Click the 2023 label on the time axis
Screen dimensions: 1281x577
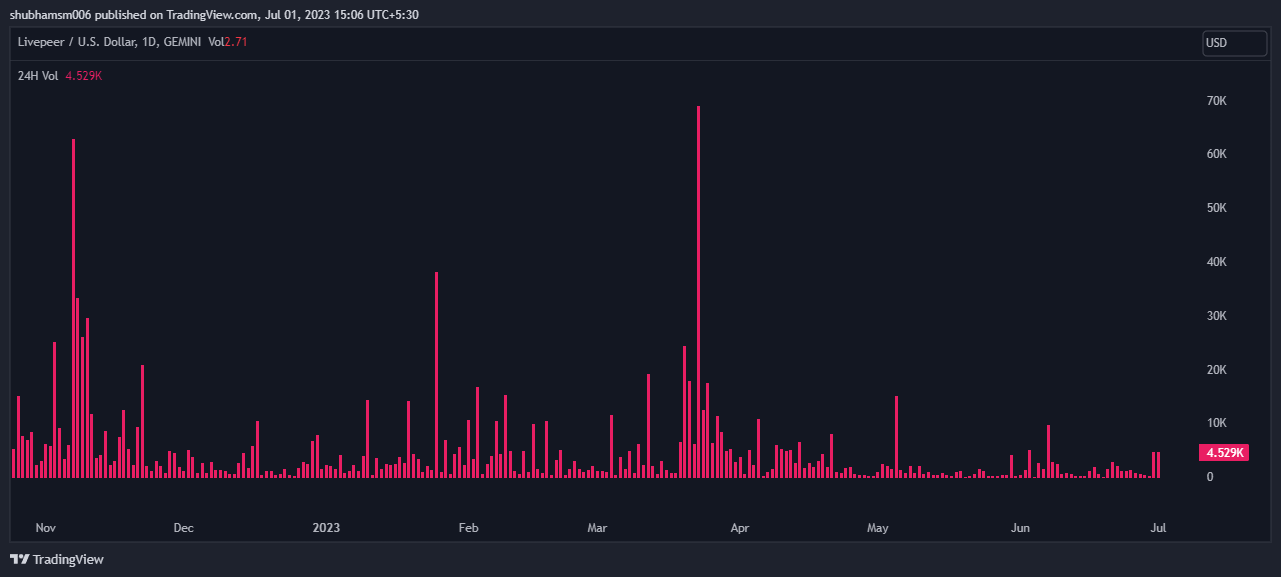(327, 527)
